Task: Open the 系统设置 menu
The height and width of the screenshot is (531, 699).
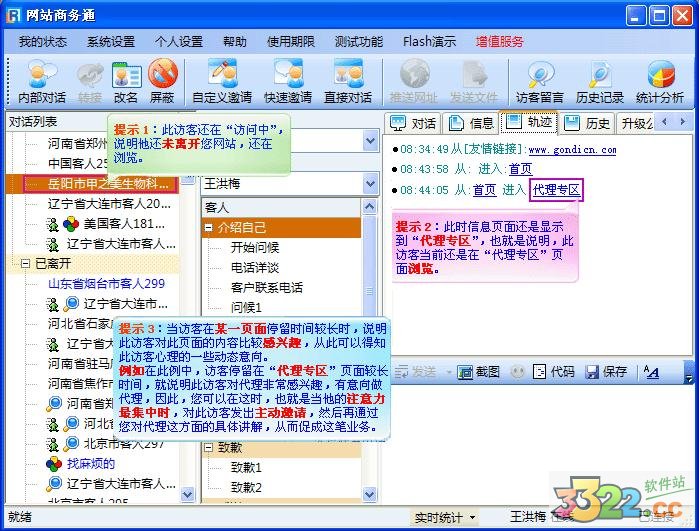Action: (111, 41)
